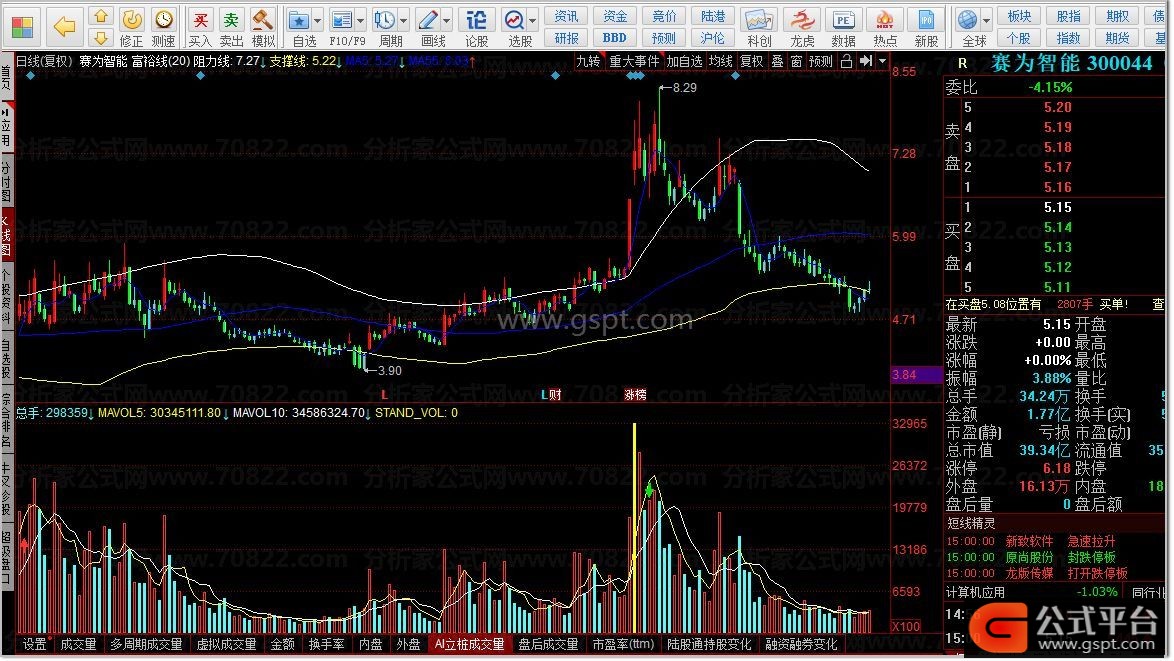Switch to the 成交量 volume indicator tab
This screenshot has height=661, width=1174.
click(79, 645)
